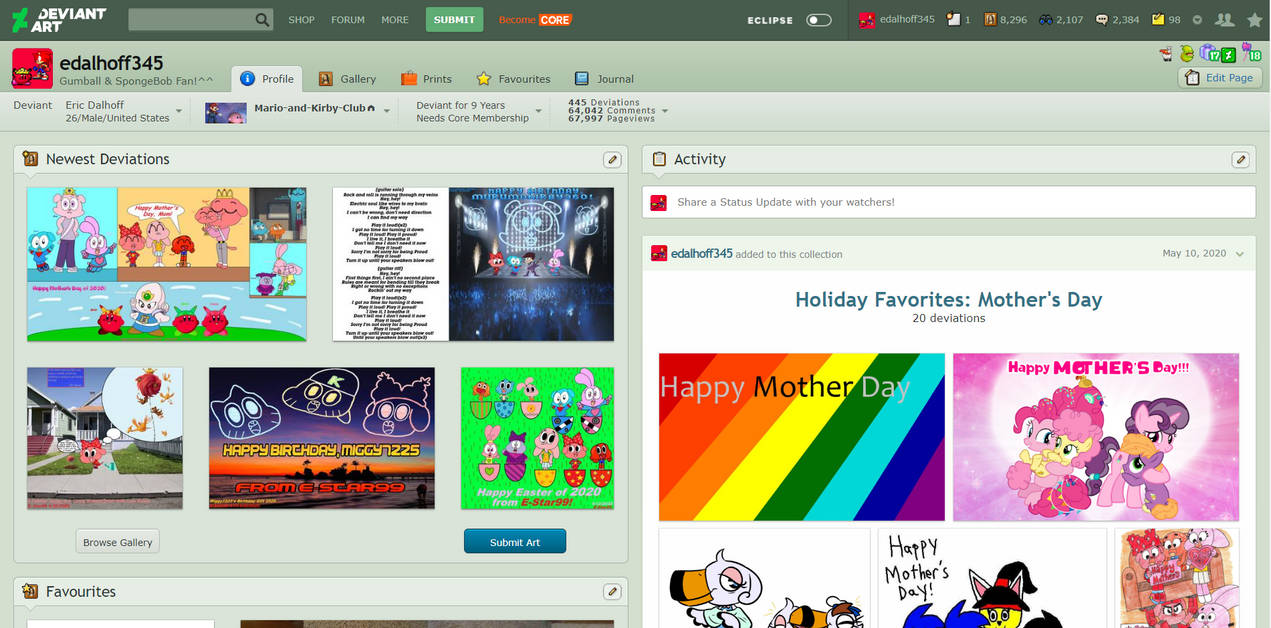
Task: Click the Submit Art button
Action: click(x=515, y=542)
